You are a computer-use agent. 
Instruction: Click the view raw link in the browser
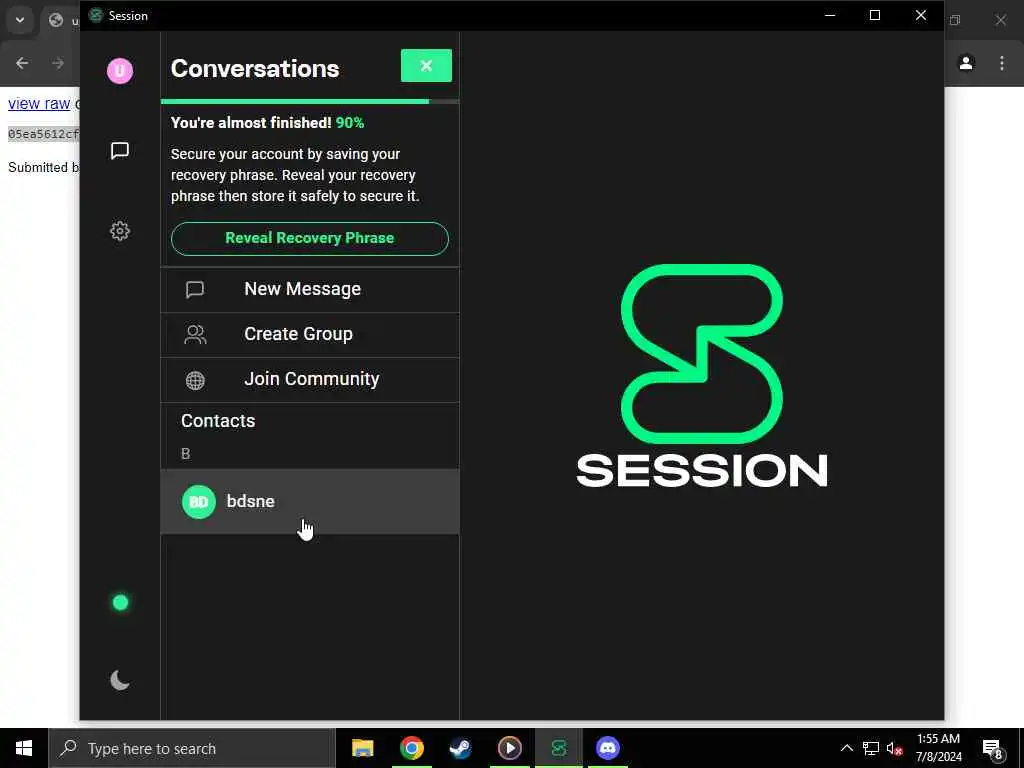coord(39,103)
